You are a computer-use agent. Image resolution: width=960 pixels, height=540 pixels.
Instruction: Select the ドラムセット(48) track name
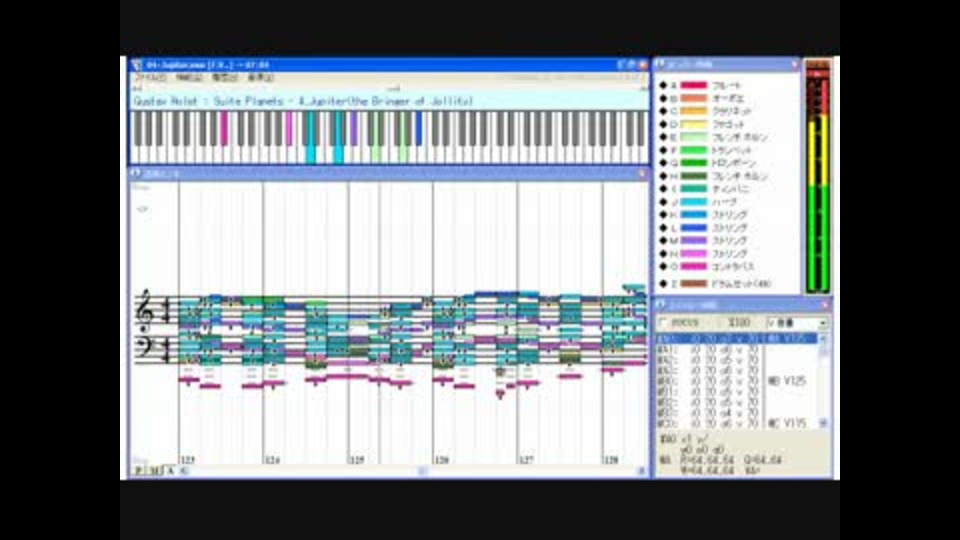point(741,283)
